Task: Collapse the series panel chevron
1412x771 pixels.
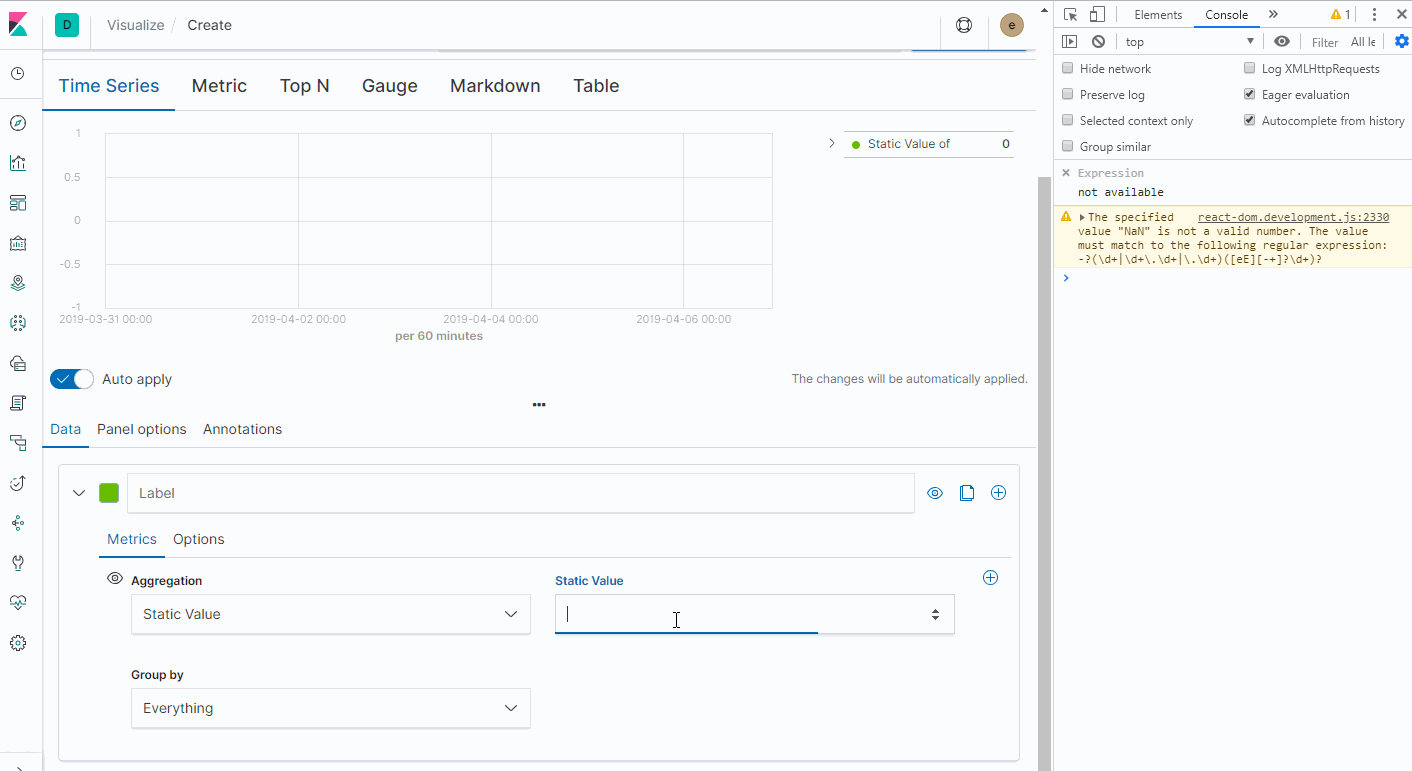Action: tap(79, 492)
